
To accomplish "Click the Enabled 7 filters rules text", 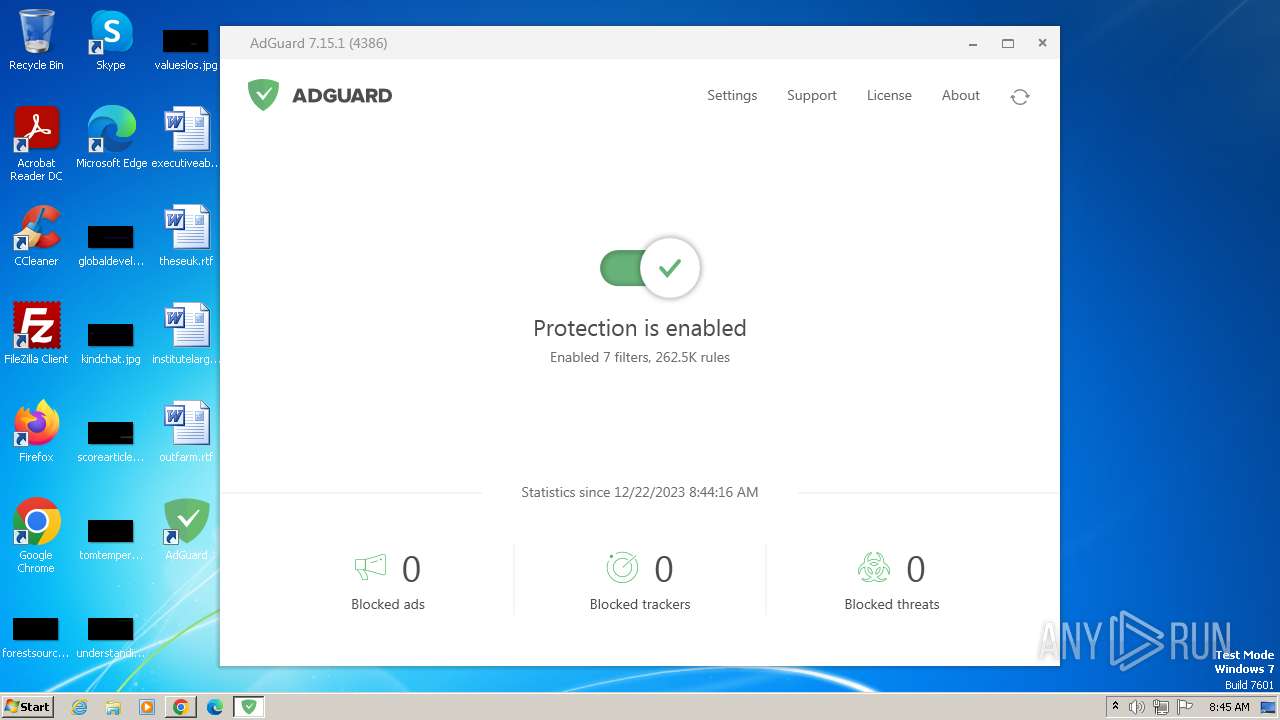I will coord(640,357).
